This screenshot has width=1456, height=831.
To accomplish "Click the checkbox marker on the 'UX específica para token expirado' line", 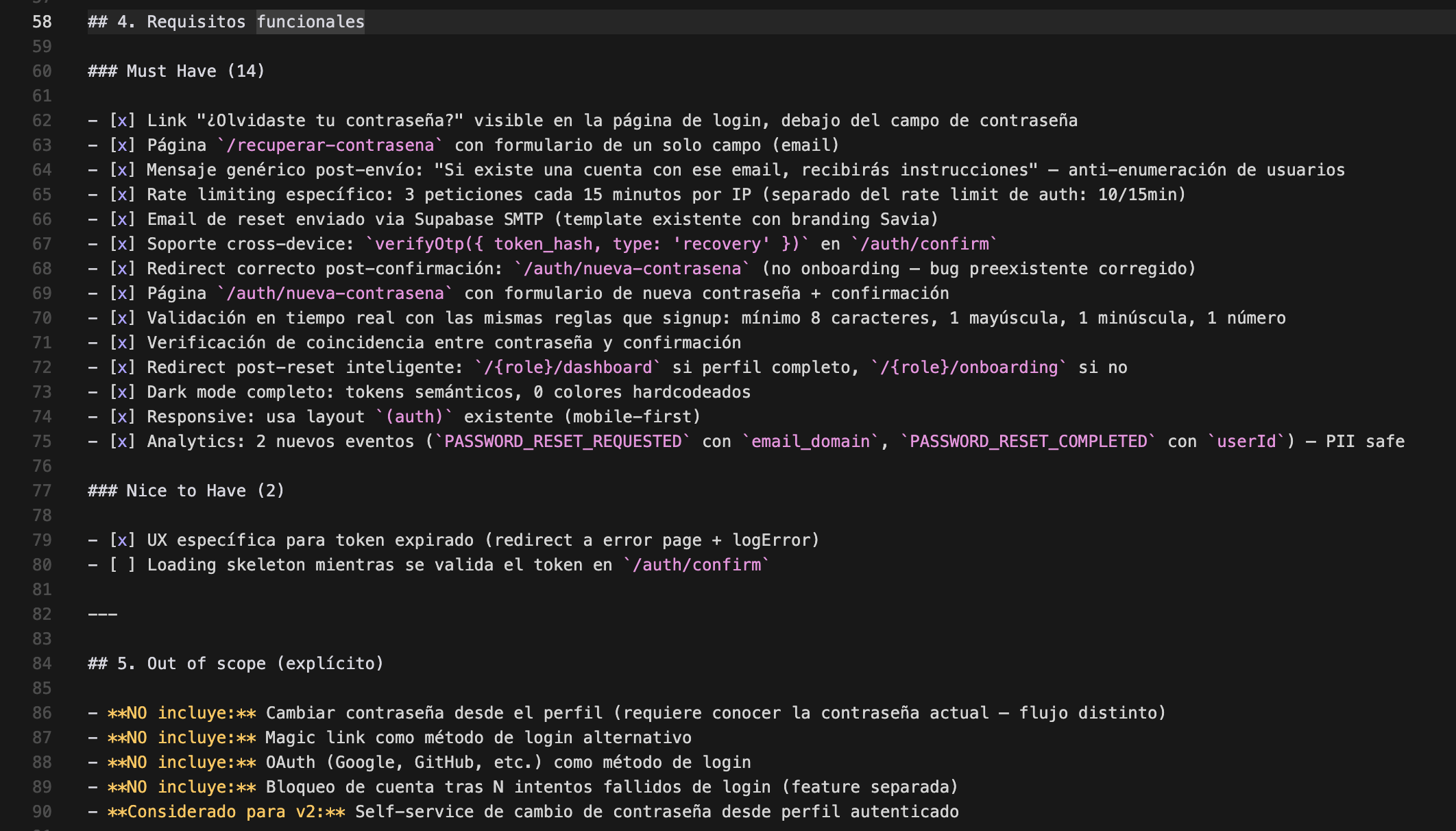I will (122, 540).
